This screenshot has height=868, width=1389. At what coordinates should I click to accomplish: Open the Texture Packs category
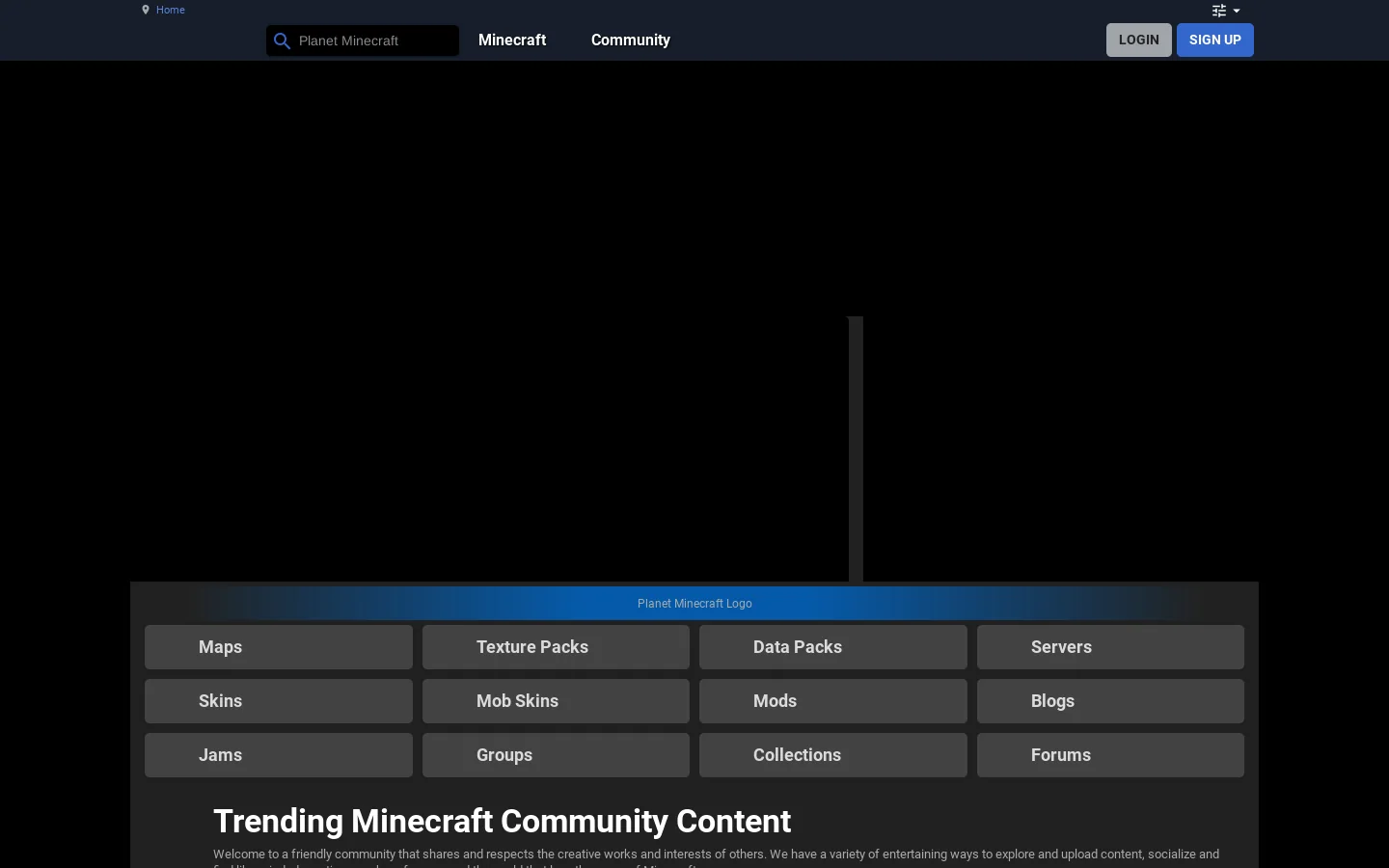tap(556, 647)
